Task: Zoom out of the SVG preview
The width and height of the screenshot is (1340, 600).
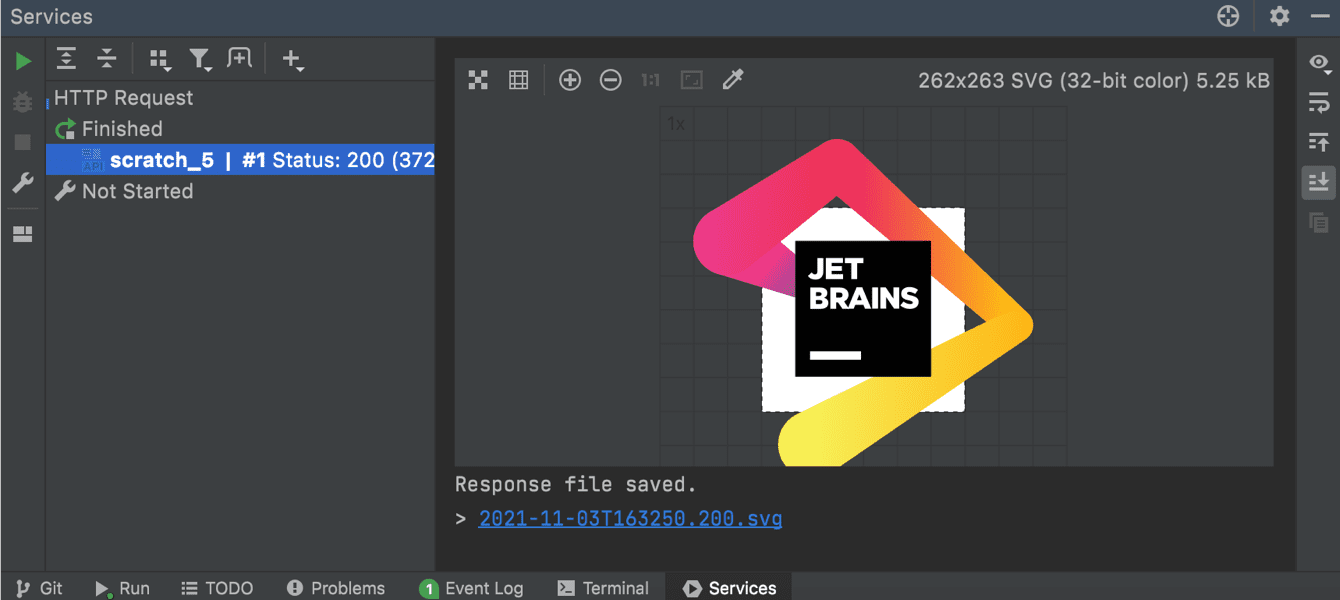Action: (x=611, y=80)
